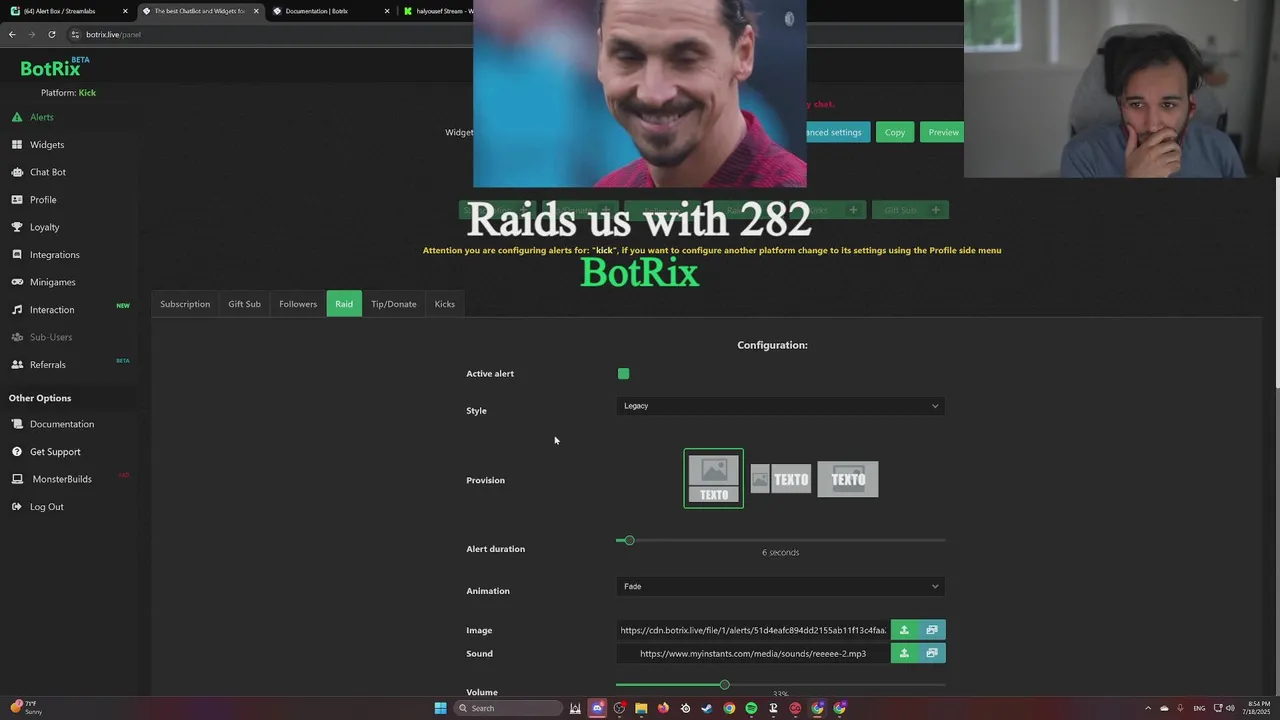Select text-over-image provision layout
Screen dimensions: 1280x720
coord(848,479)
